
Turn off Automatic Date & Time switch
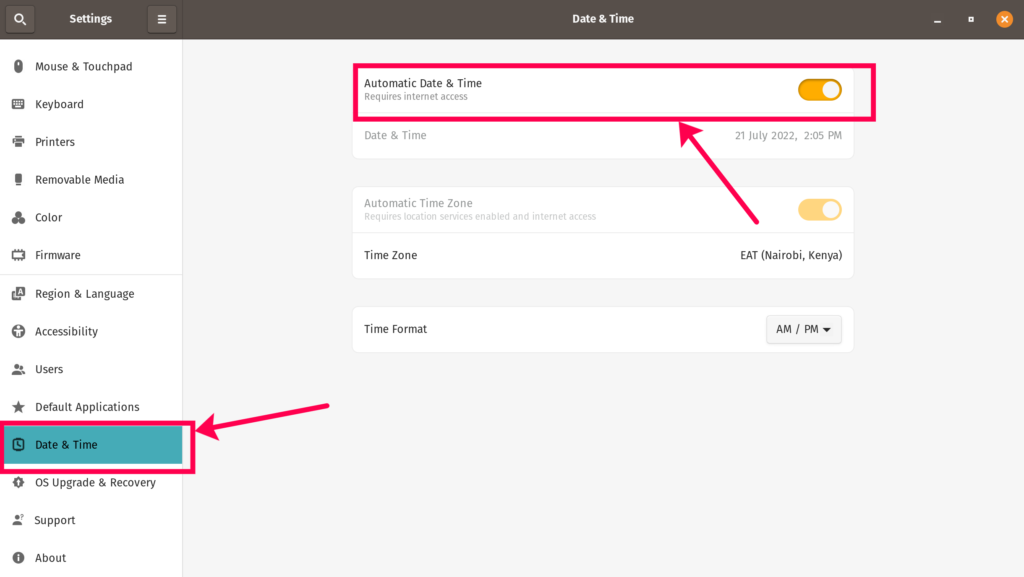coord(820,90)
